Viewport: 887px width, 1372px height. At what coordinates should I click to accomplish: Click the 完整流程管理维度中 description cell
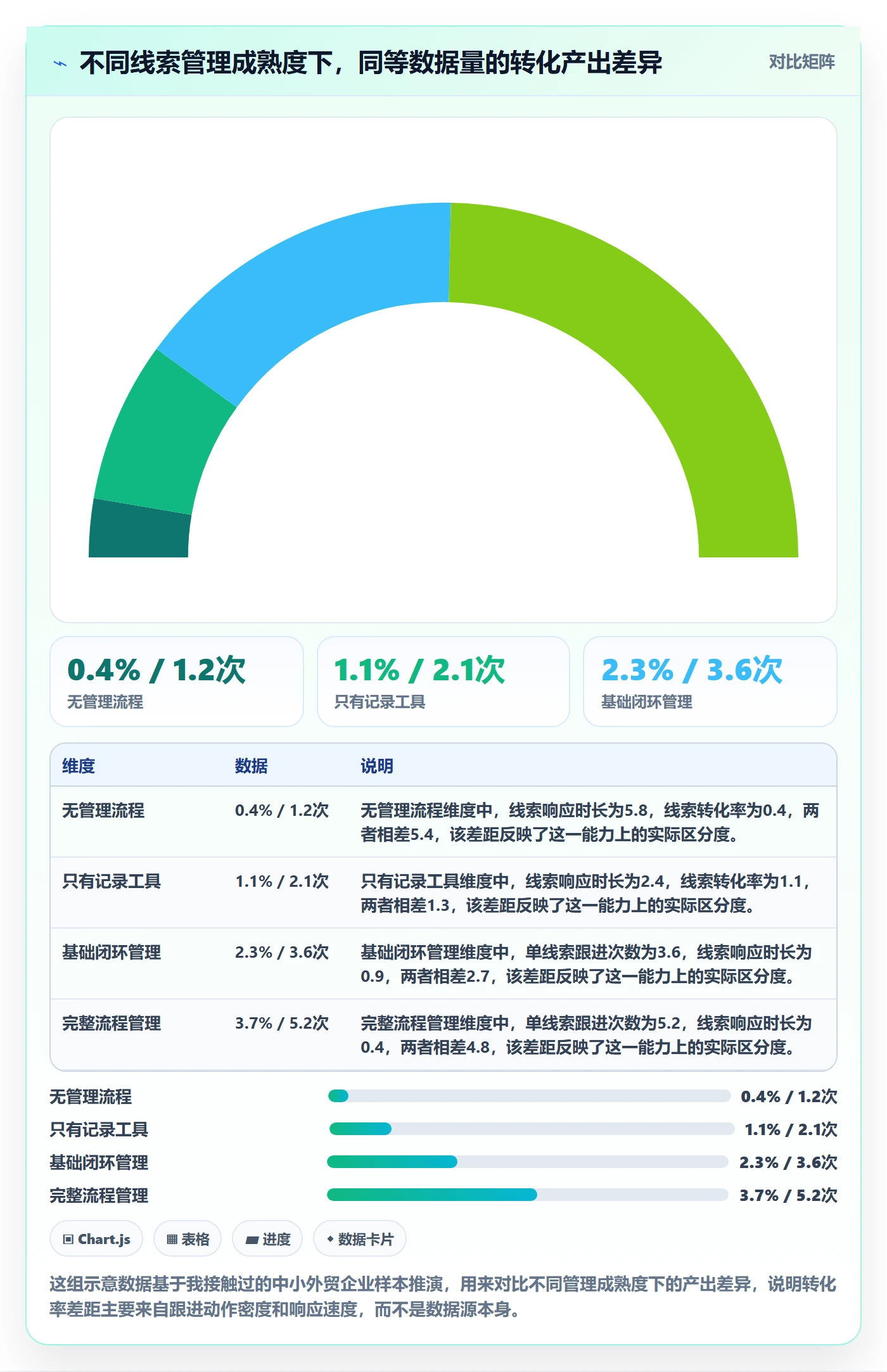[587, 1035]
